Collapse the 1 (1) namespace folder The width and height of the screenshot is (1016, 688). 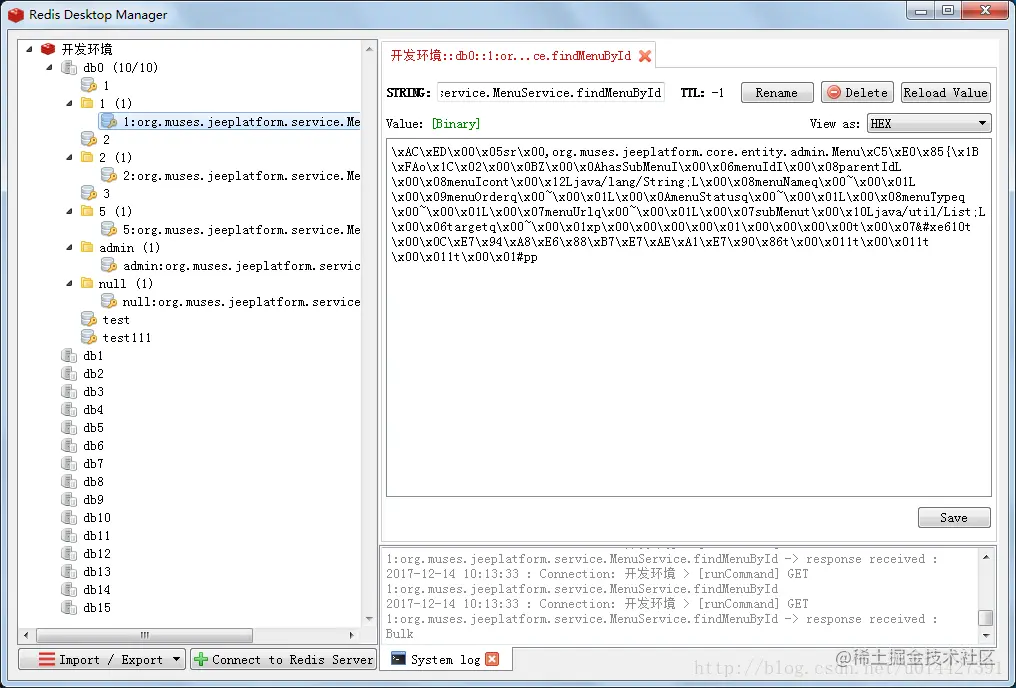[x=69, y=103]
